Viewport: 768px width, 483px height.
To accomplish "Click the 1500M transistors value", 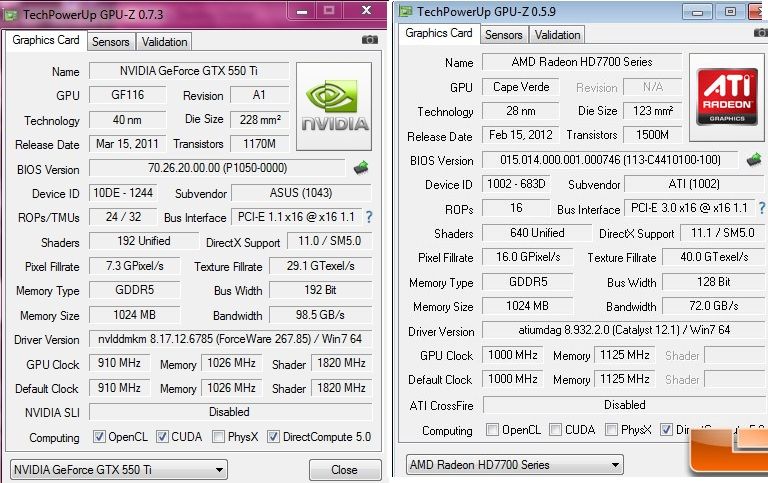I will point(652,135).
